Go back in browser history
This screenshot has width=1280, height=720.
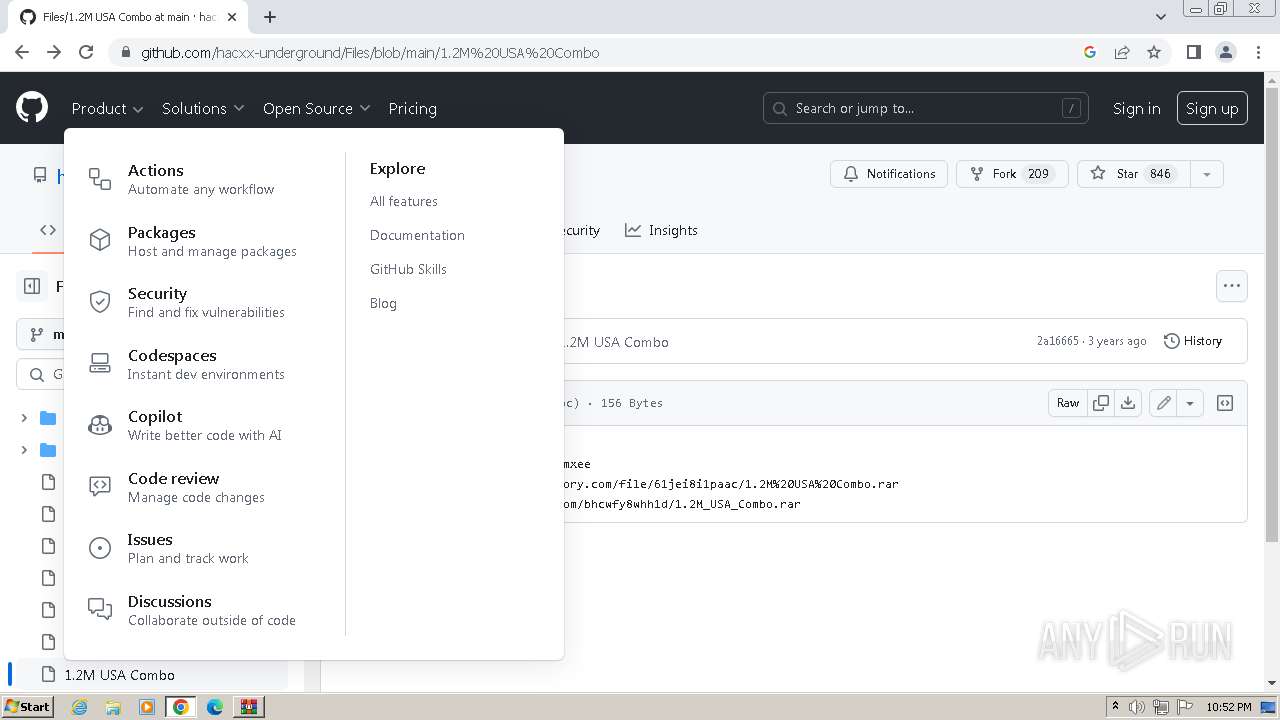coord(22,52)
